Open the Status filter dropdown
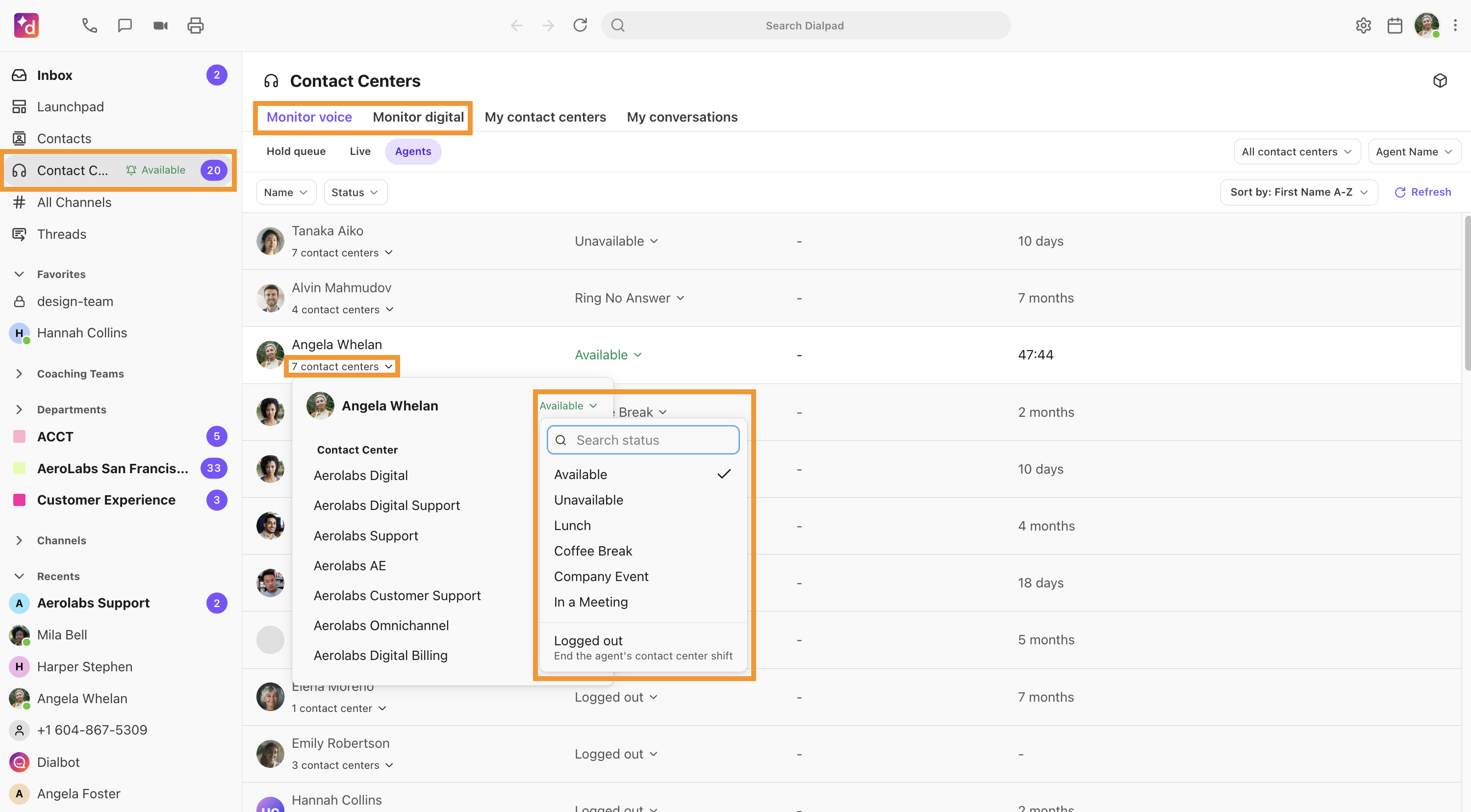 [x=355, y=192]
